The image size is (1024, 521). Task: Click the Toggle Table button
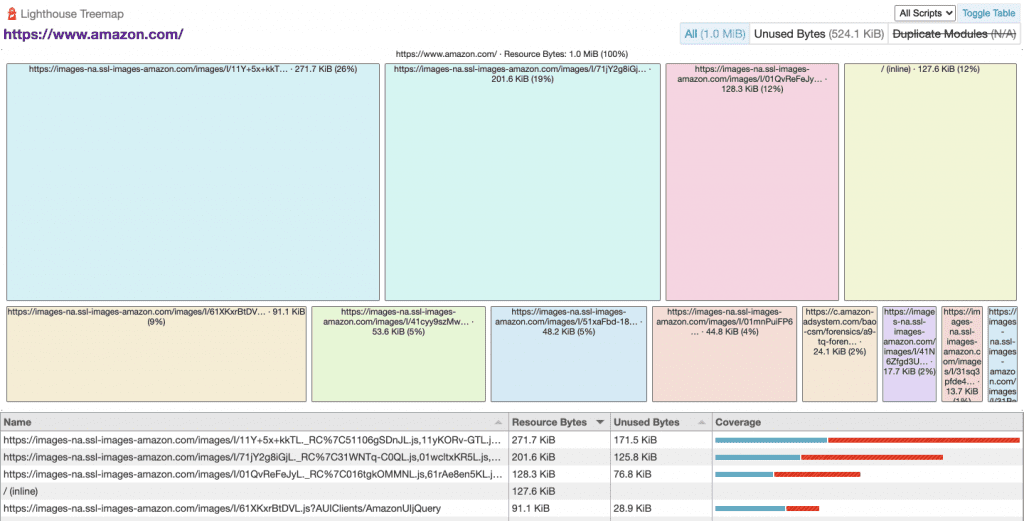click(x=989, y=13)
